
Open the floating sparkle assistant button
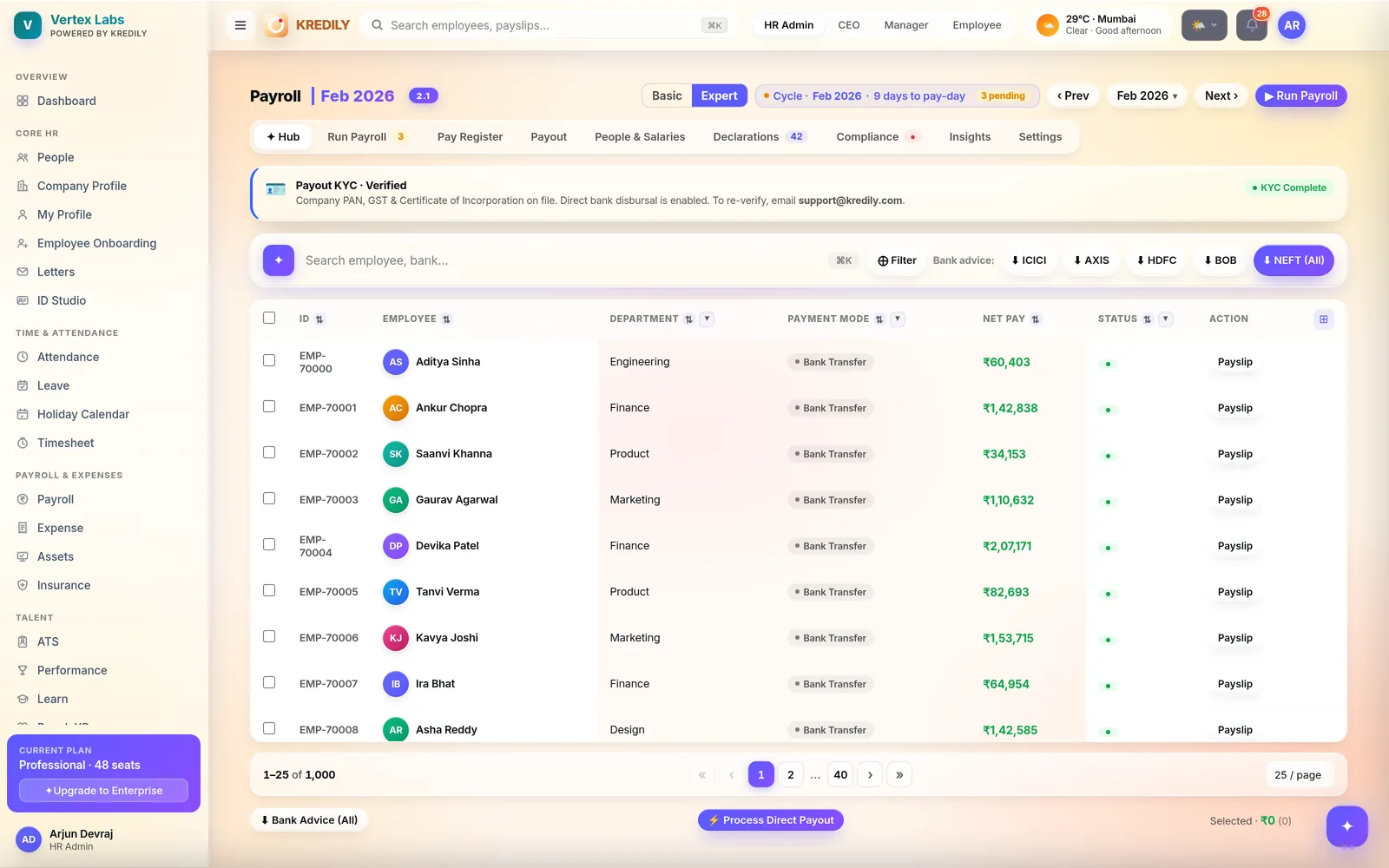point(1347,826)
